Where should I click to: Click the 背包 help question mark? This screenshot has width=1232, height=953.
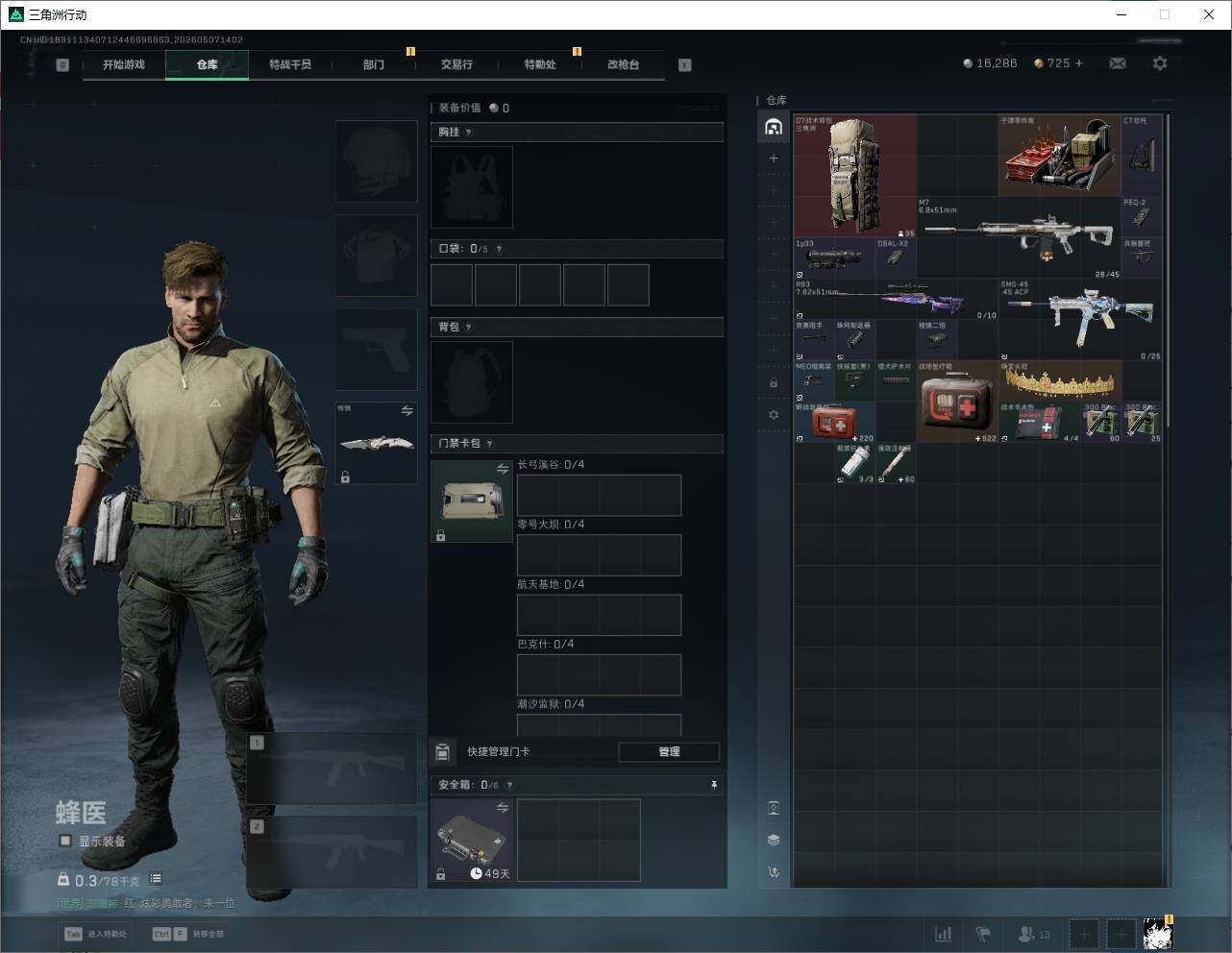pos(468,328)
